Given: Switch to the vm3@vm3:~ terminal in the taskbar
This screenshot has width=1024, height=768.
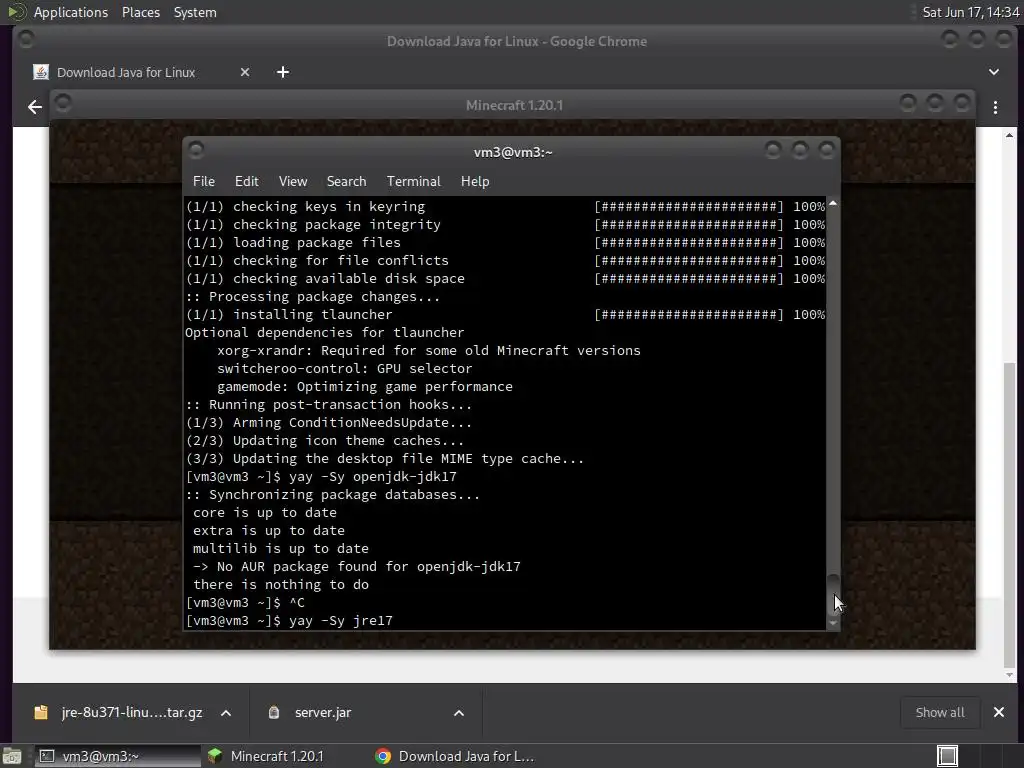Looking at the screenshot, I should click(118, 756).
